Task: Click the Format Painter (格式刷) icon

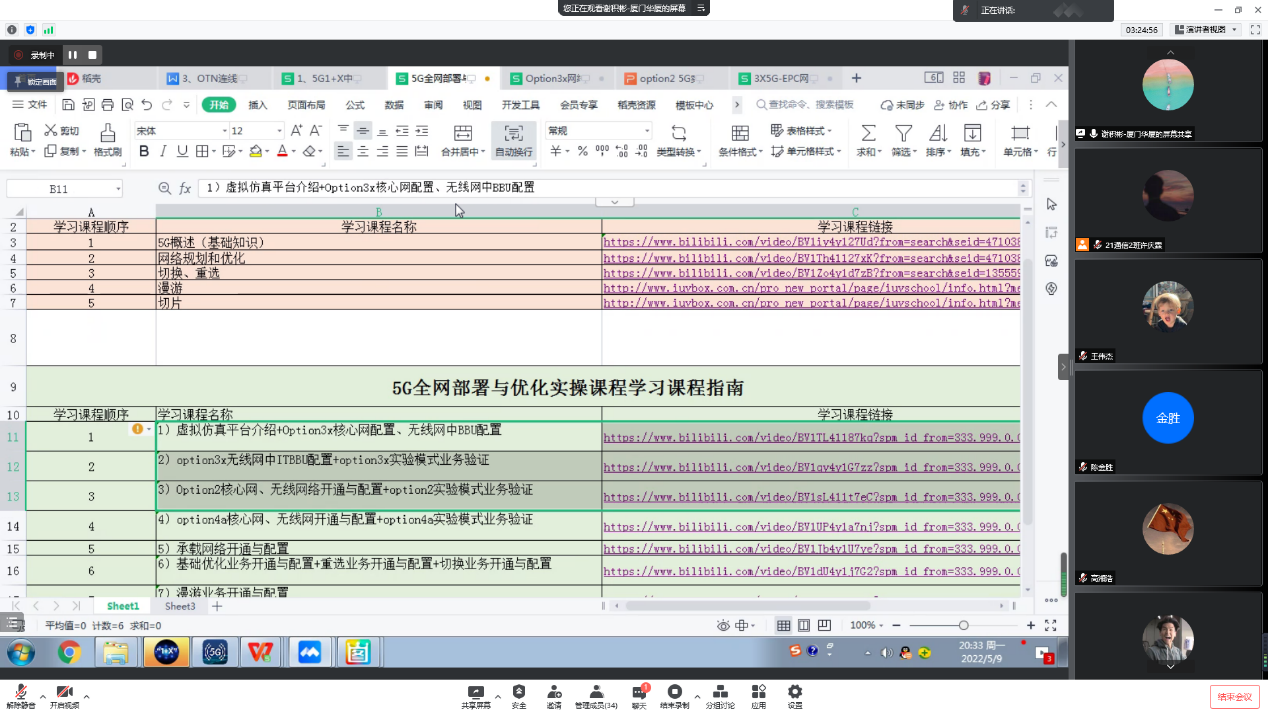Action: point(107,134)
